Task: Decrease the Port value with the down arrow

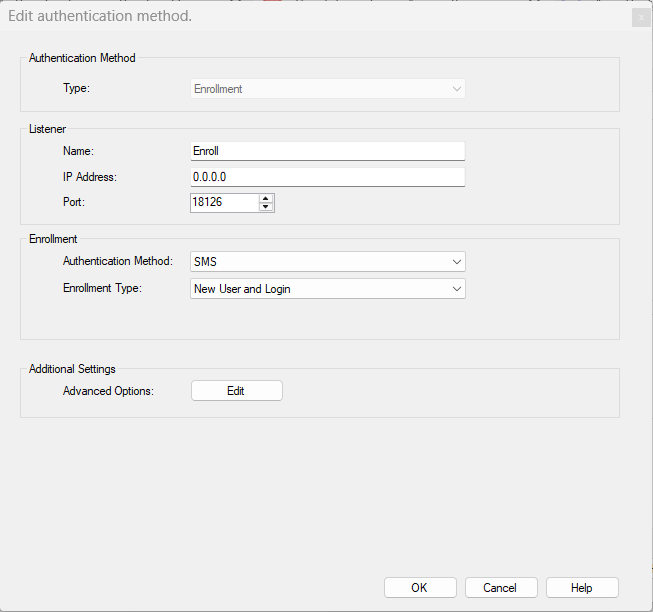Action: coord(266,207)
